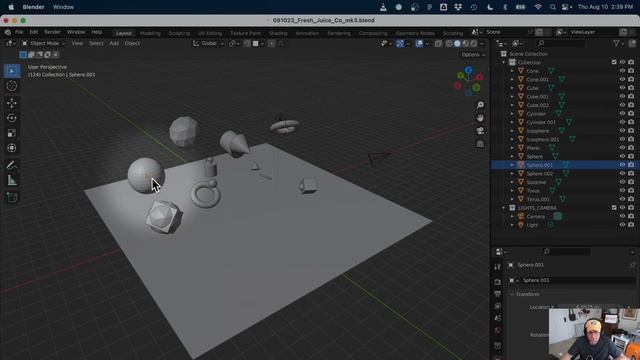Screen dimensions: 640x360
Task: Hide Suzanne in viewport via eye icon
Action: 622,182
